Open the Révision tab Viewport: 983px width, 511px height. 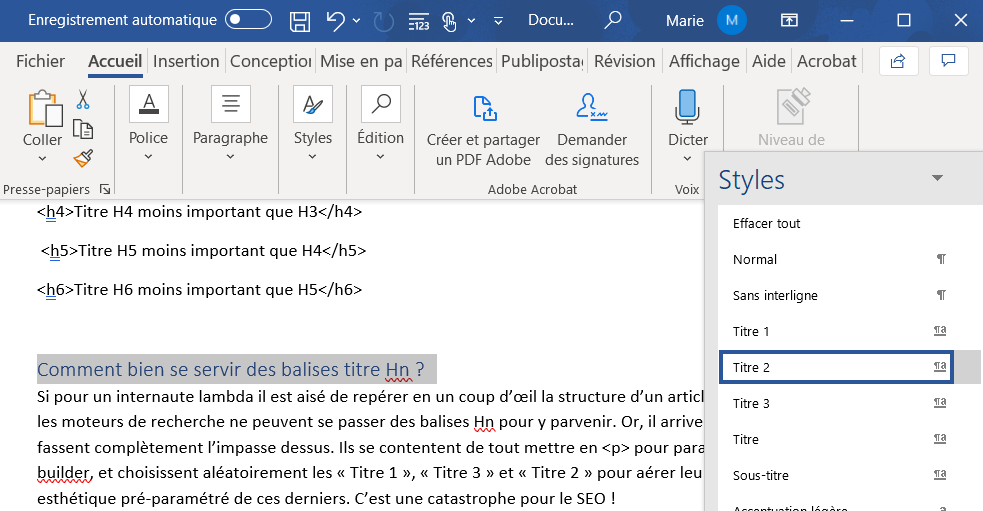[624, 61]
